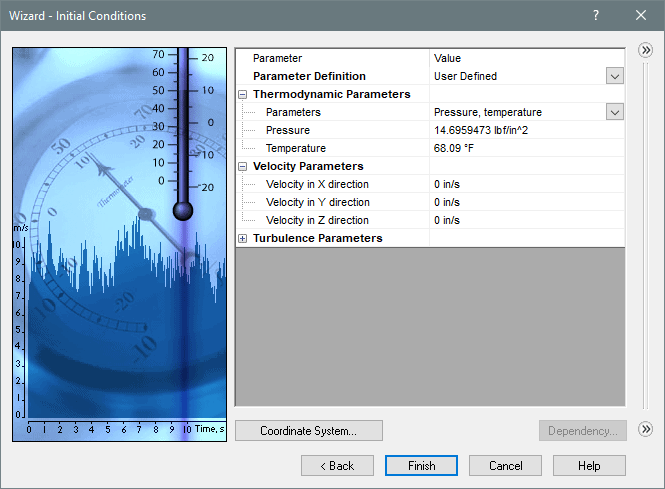
Task: Open the Pressure, temperature dropdown arrow
Action: tap(615, 112)
